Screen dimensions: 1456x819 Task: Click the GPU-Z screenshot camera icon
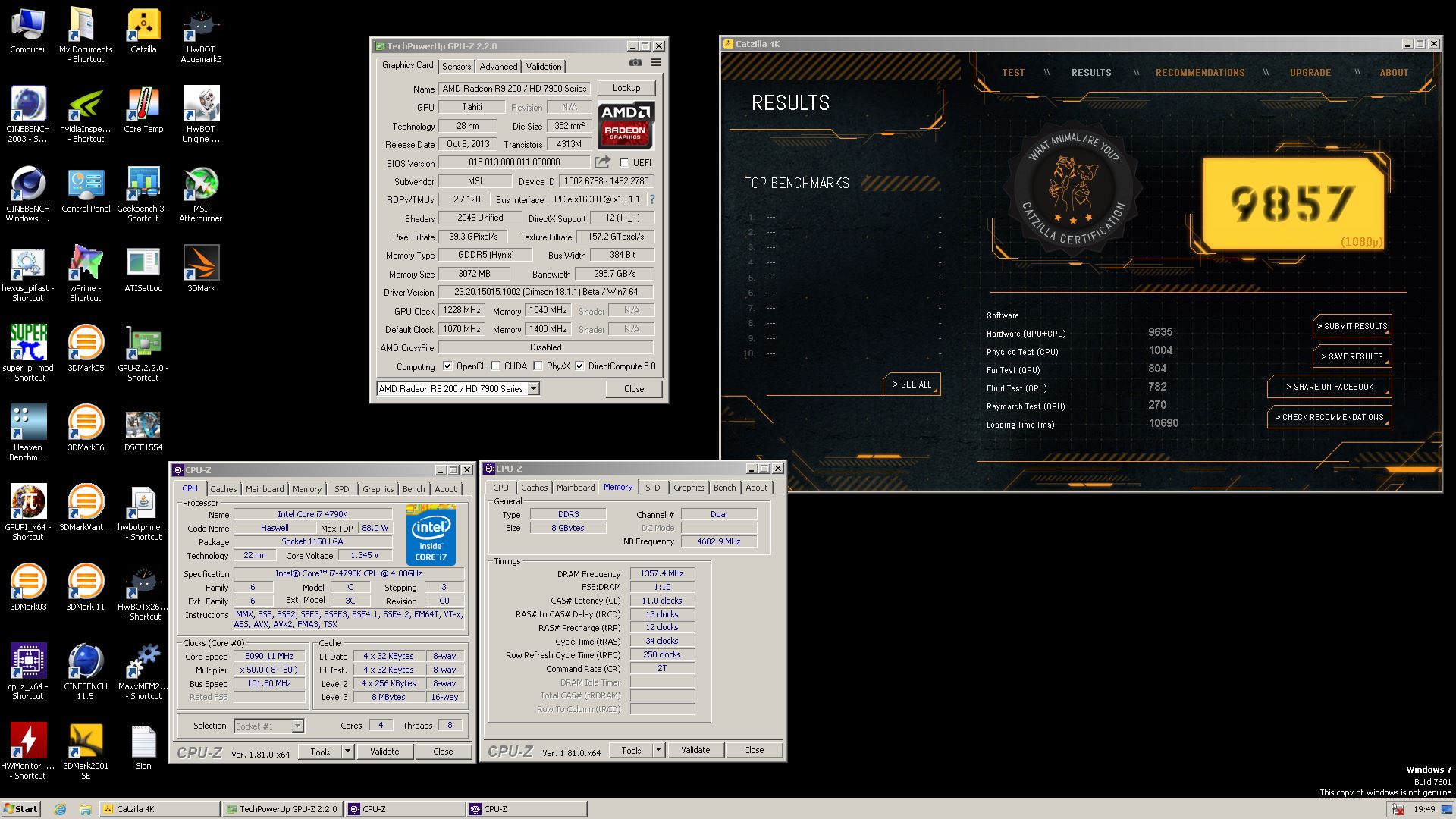pyautogui.click(x=635, y=63)
